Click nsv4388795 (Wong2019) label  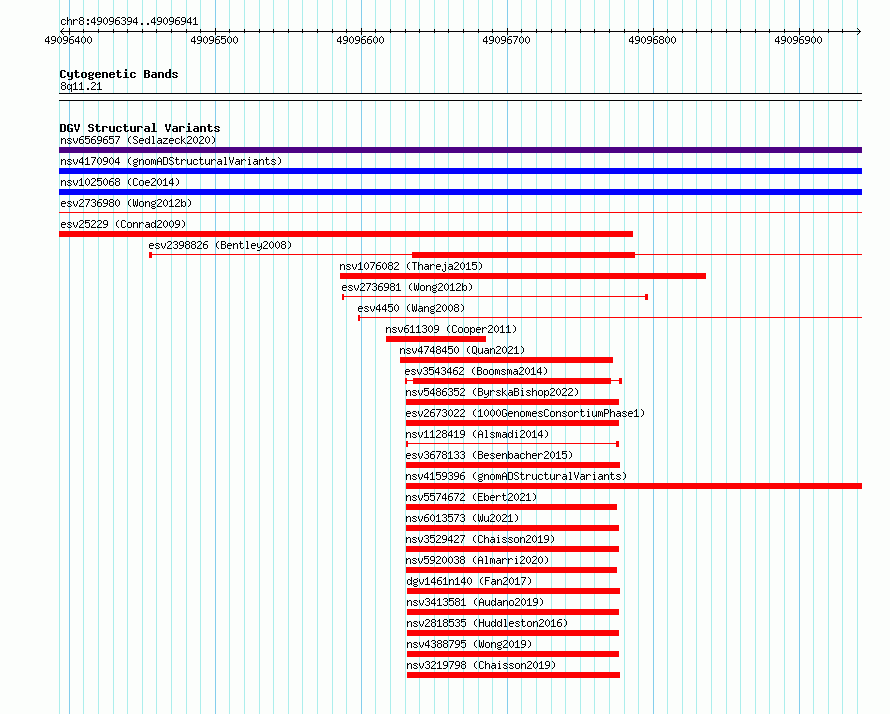[469, 644]
